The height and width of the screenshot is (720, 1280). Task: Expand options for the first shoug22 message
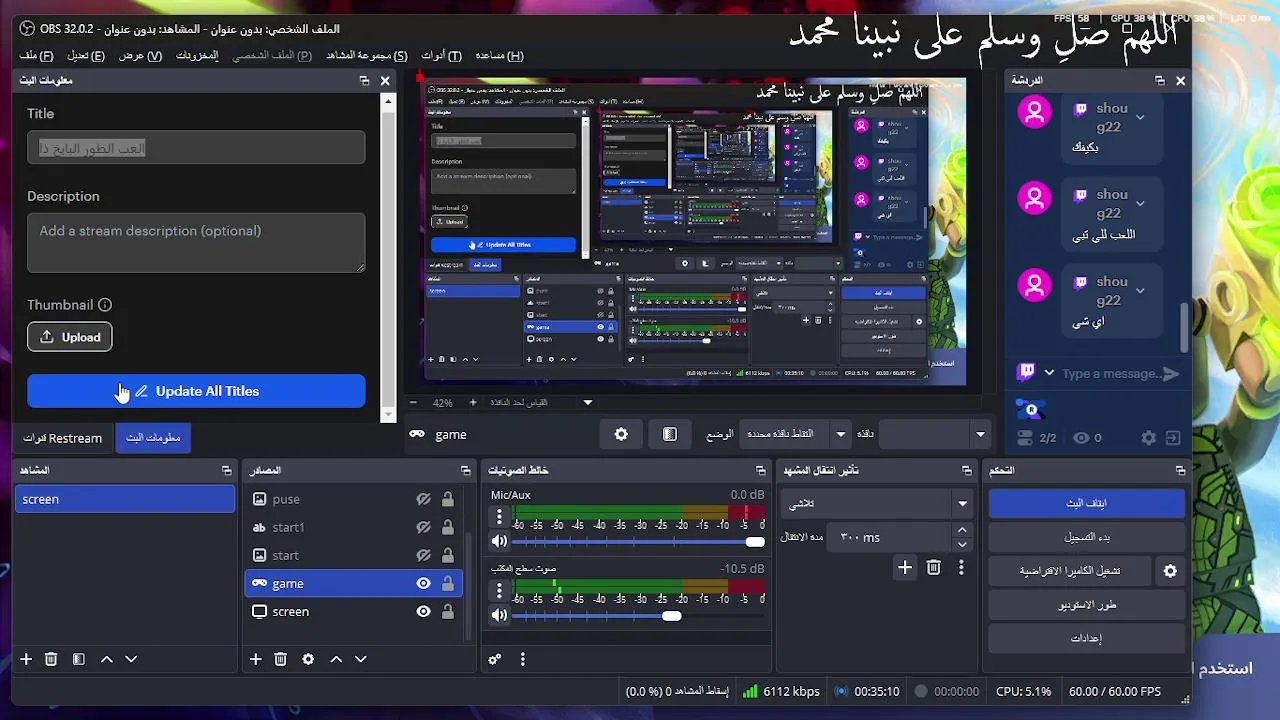[x=1140, y=118]
